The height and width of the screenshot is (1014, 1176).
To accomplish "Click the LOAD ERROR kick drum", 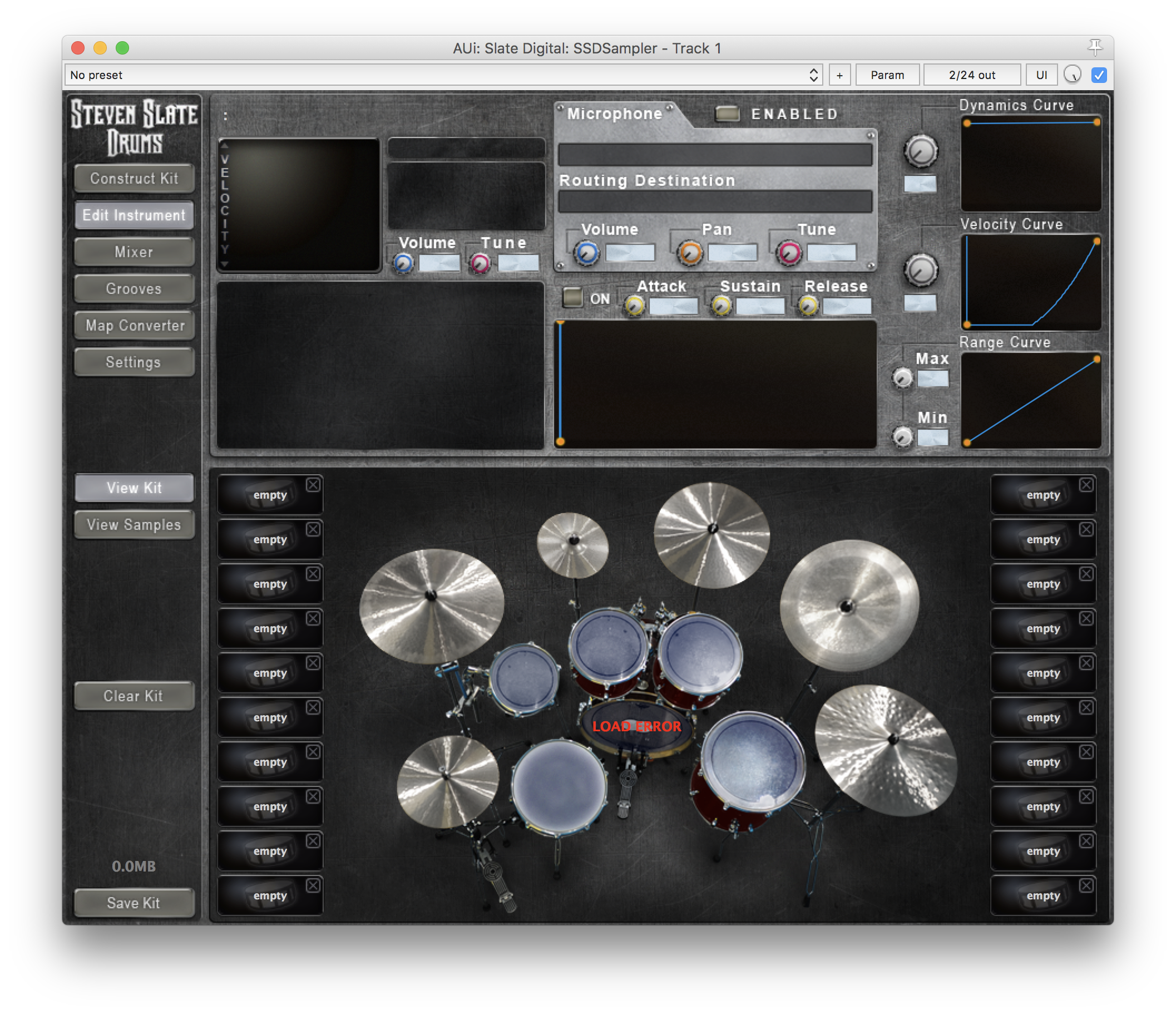I will [x=636, y=726].
